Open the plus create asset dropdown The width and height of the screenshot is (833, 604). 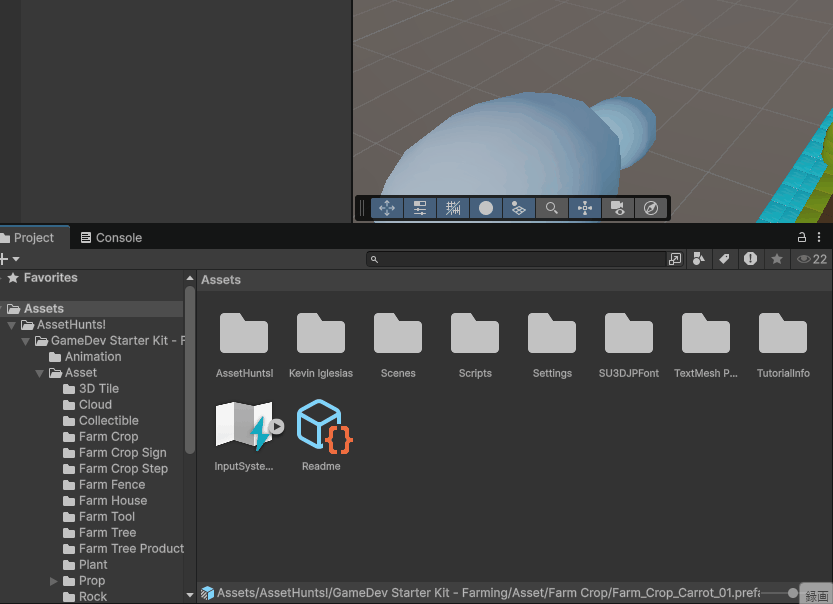click(8, 259)
